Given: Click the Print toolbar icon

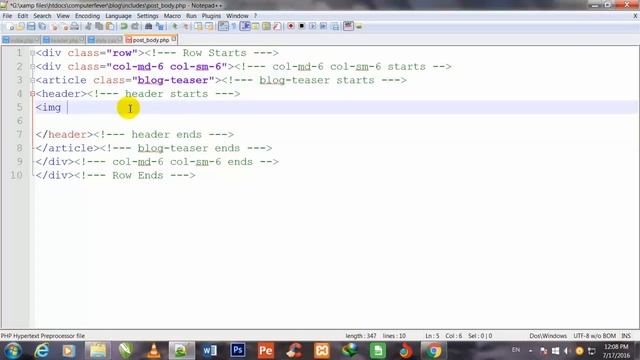Looking at the screenshot, I should pyautogui.click(x=74, y=27).
